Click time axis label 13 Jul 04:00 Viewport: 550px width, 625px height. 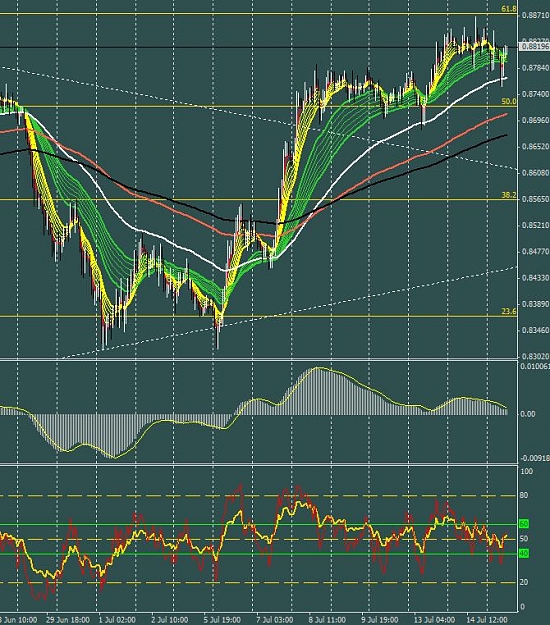tap(435, 620)
